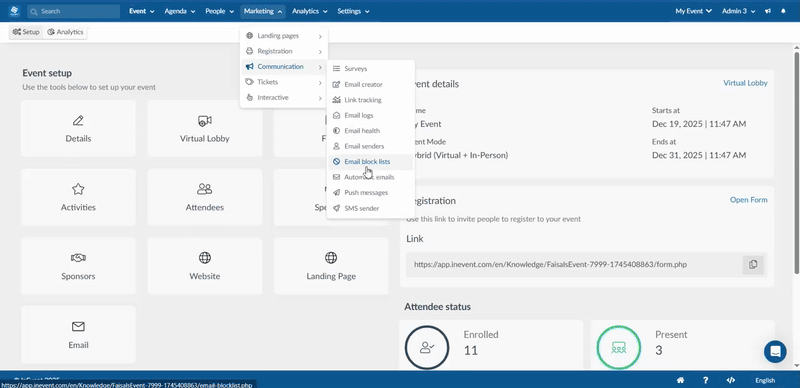
Task: Click the home icon in footer
Action: coord(680,380)
